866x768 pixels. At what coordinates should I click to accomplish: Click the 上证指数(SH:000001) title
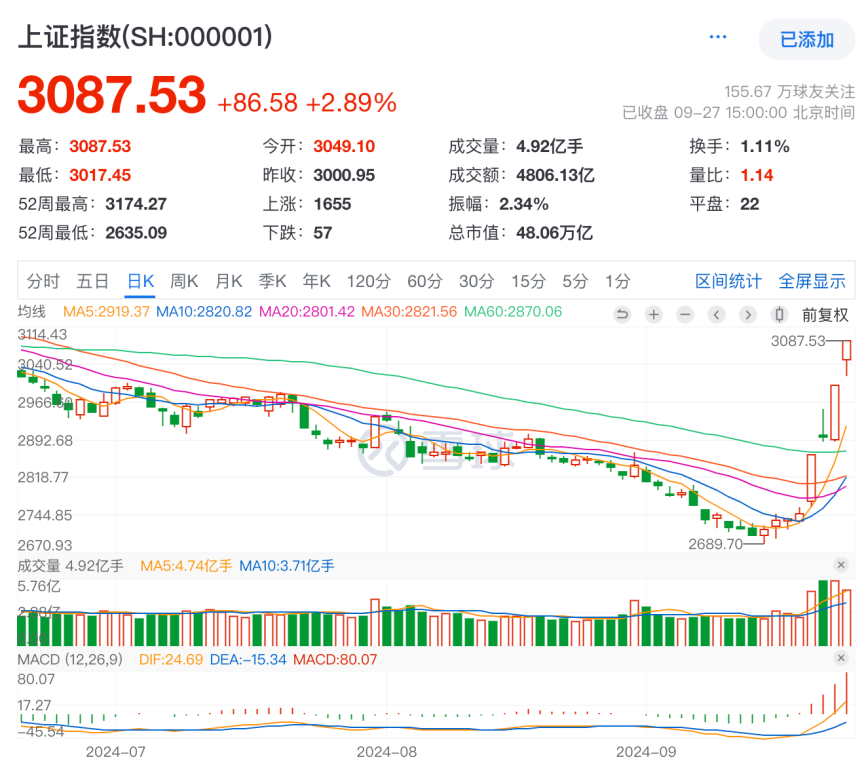point(145,37)
